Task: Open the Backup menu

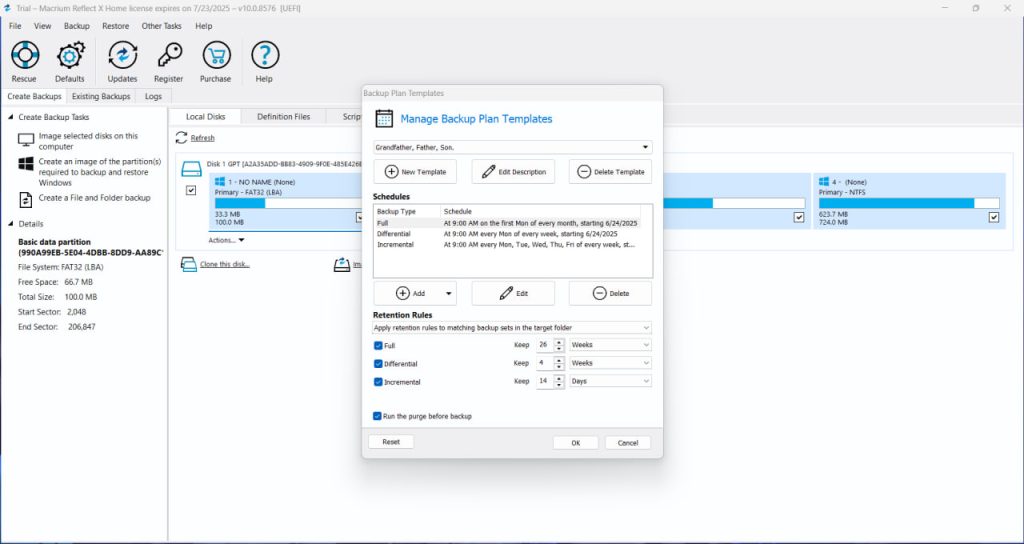Action: point(77,26)
